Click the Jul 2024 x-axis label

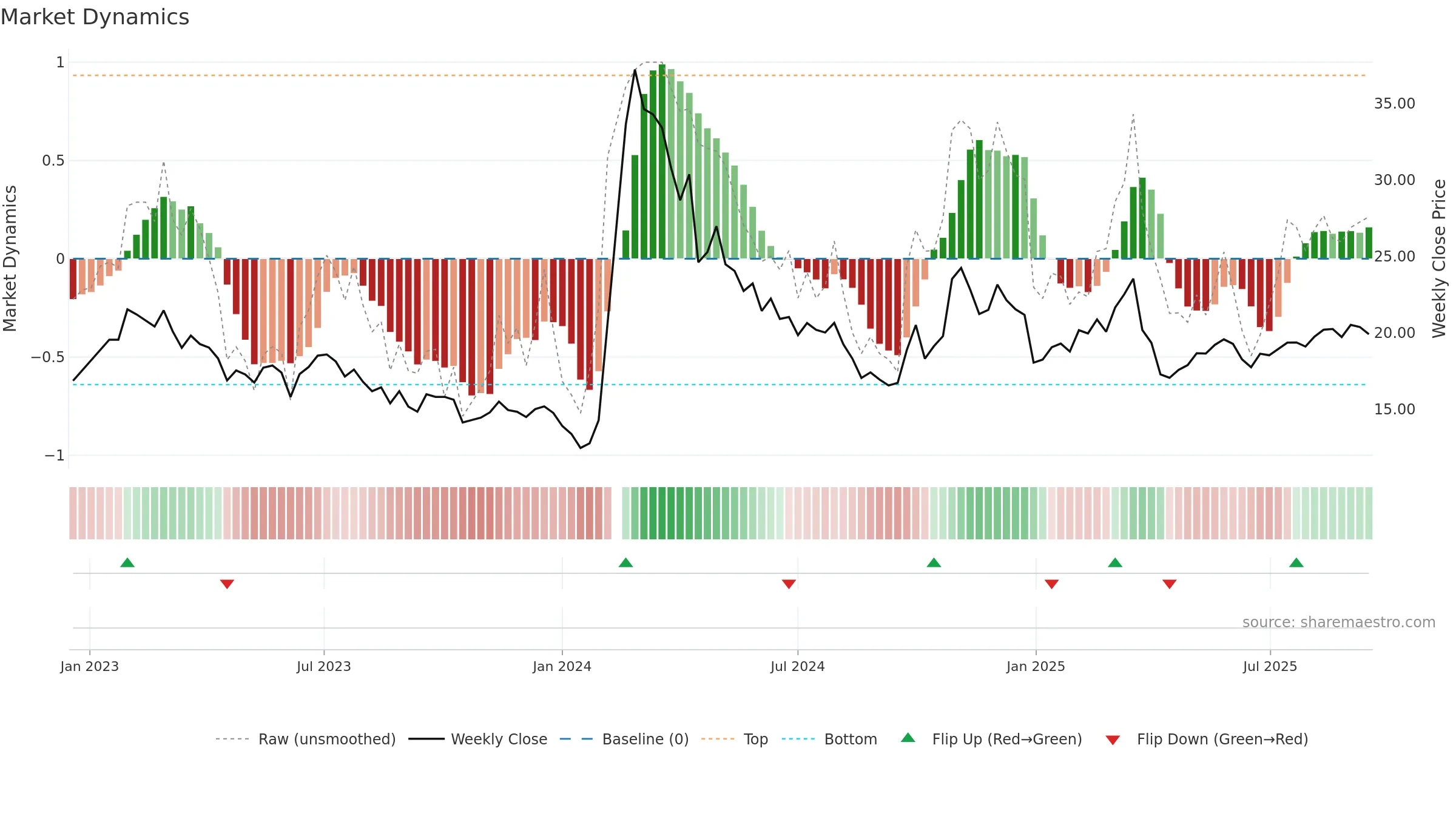[x=798, y=666]
